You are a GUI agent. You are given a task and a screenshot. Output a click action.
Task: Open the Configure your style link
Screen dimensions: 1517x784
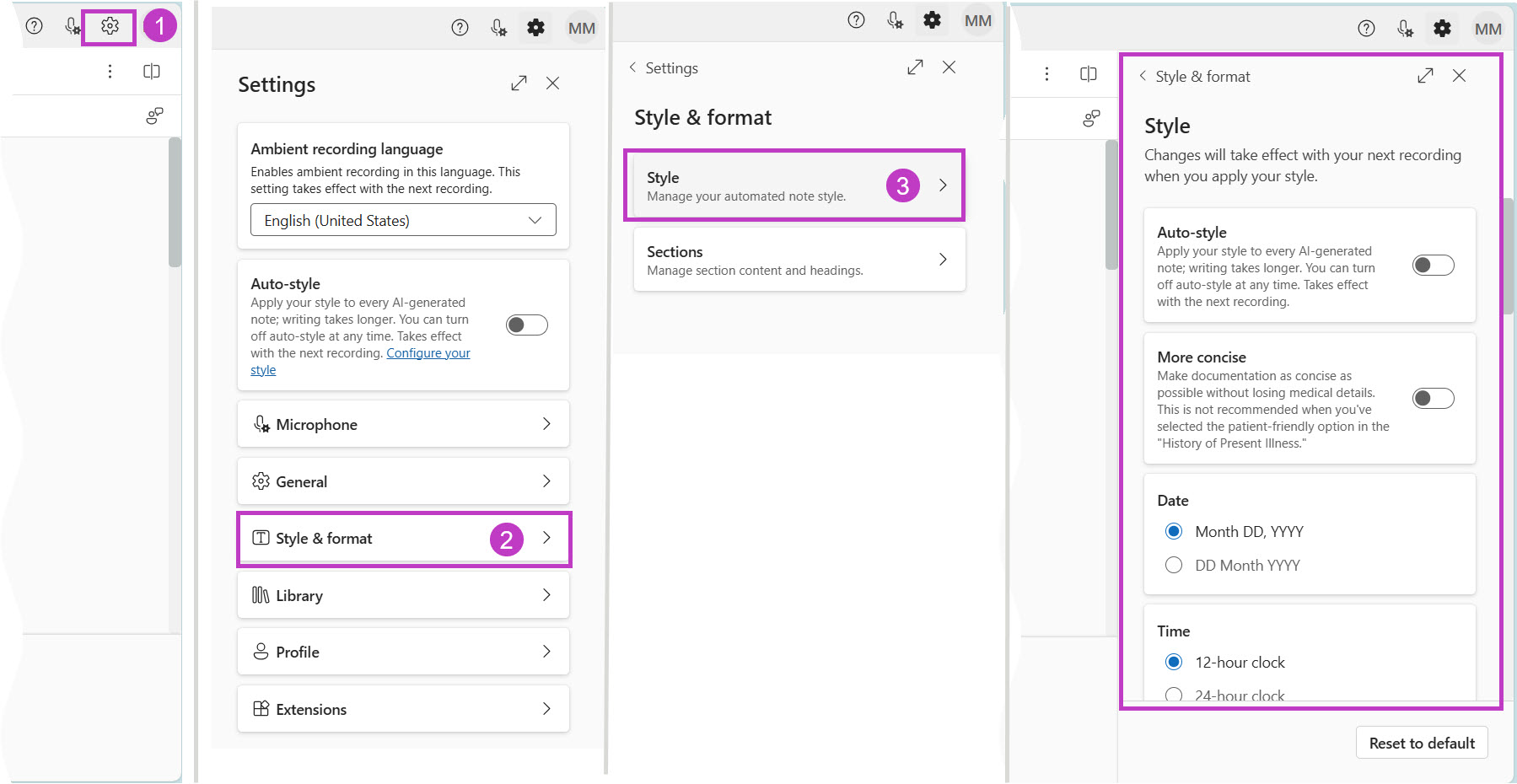(x=428, y=353)
